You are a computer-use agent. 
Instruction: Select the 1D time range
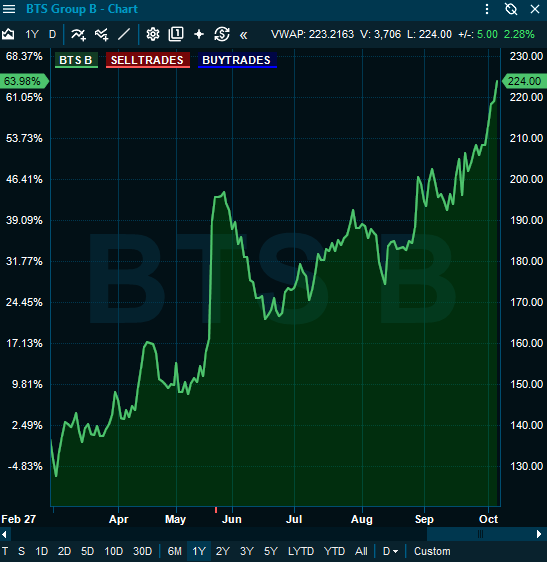click(42, 551)
